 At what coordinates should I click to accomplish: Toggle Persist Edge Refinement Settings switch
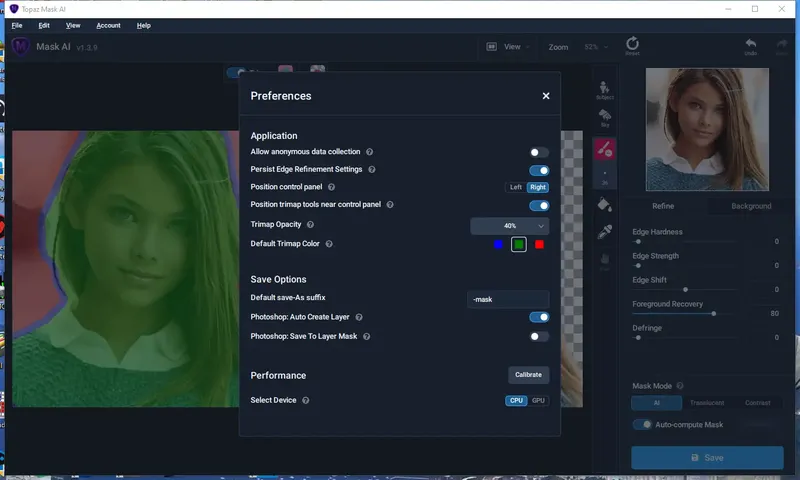click(x=539, y=170)
